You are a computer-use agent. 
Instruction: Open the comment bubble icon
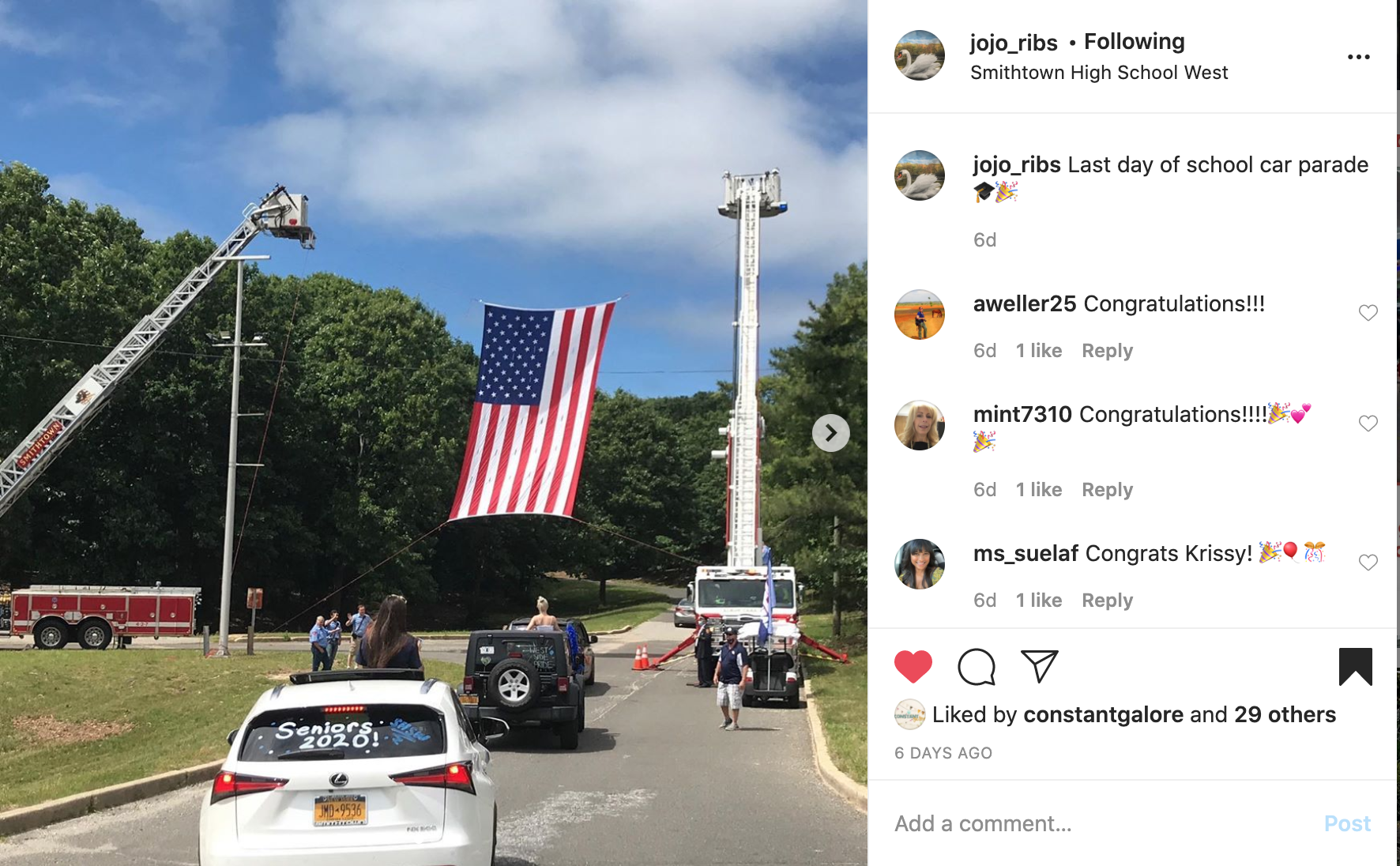(x=977, y=667)
